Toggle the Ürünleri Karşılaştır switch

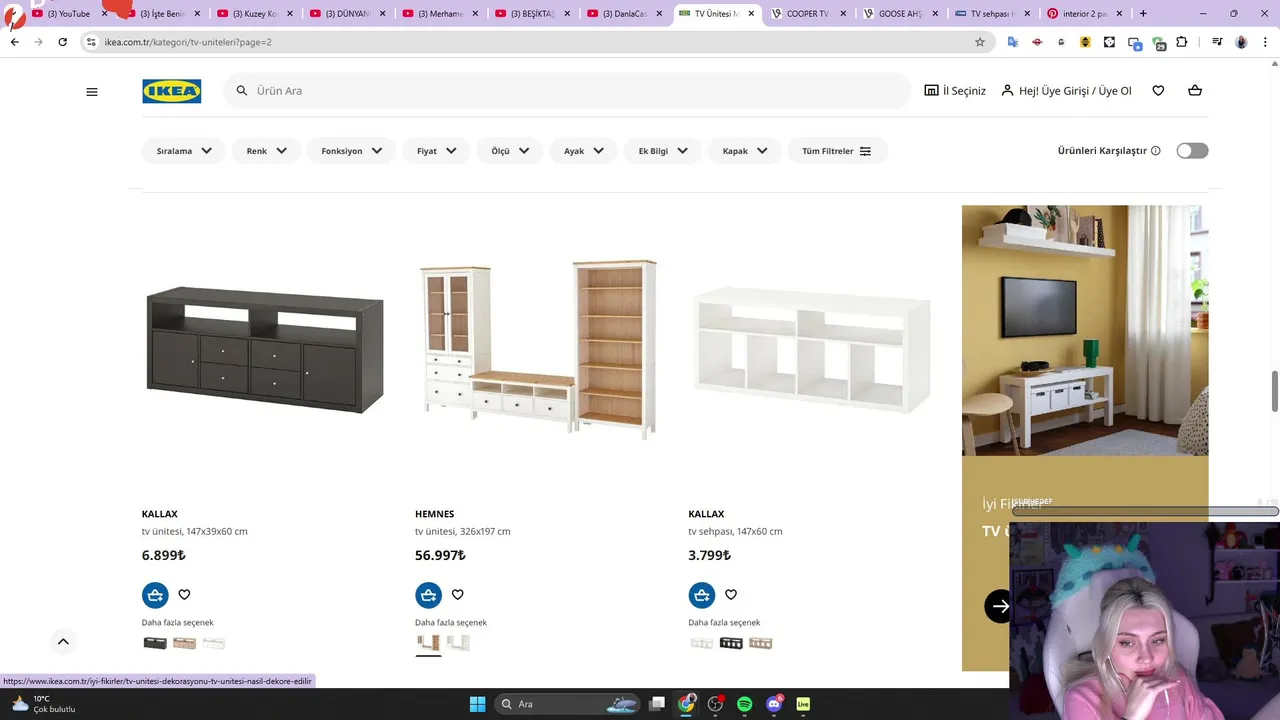[x=1192, y=151]
